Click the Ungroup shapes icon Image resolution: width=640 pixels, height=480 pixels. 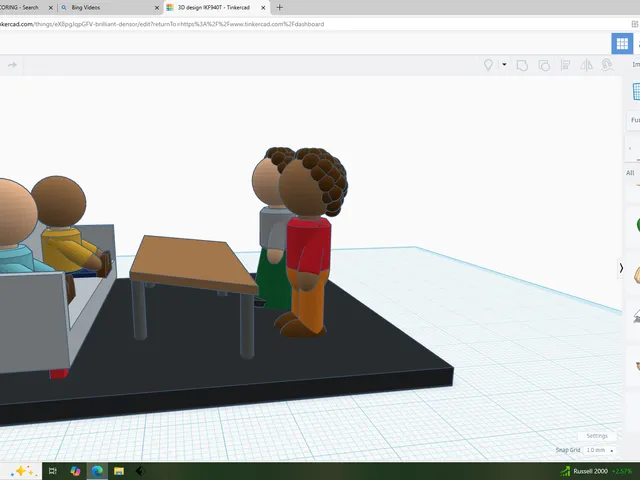click(544, 65)
